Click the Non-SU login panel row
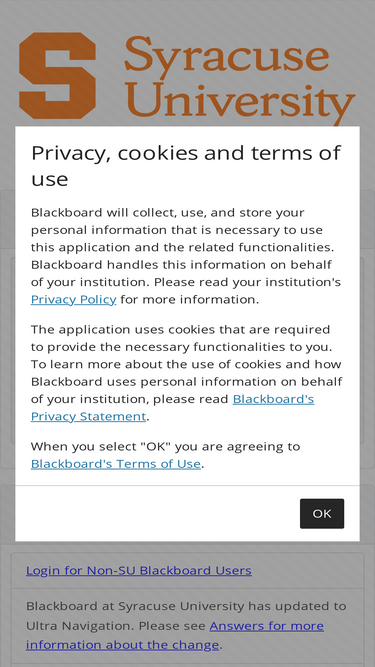This screenshot has height=667, width=375. click(188, 570)
